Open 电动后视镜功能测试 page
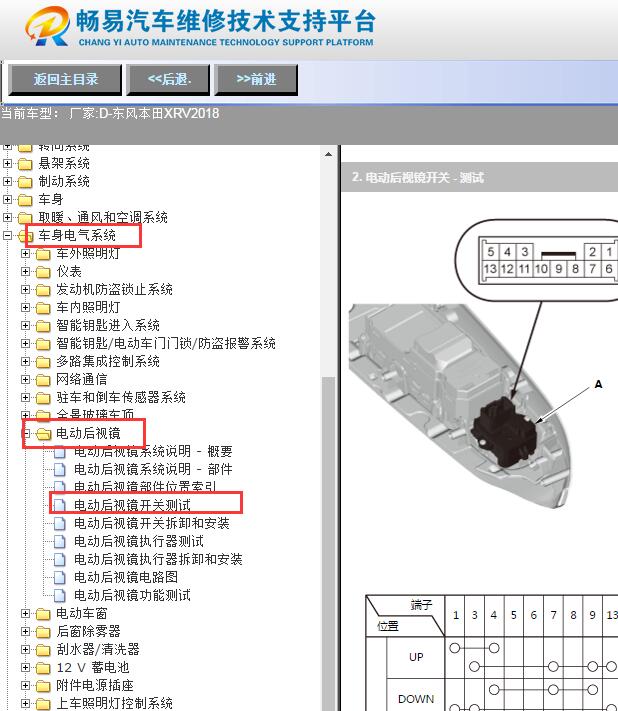This screenshot has height=711, width=618. tap(132, 595)
